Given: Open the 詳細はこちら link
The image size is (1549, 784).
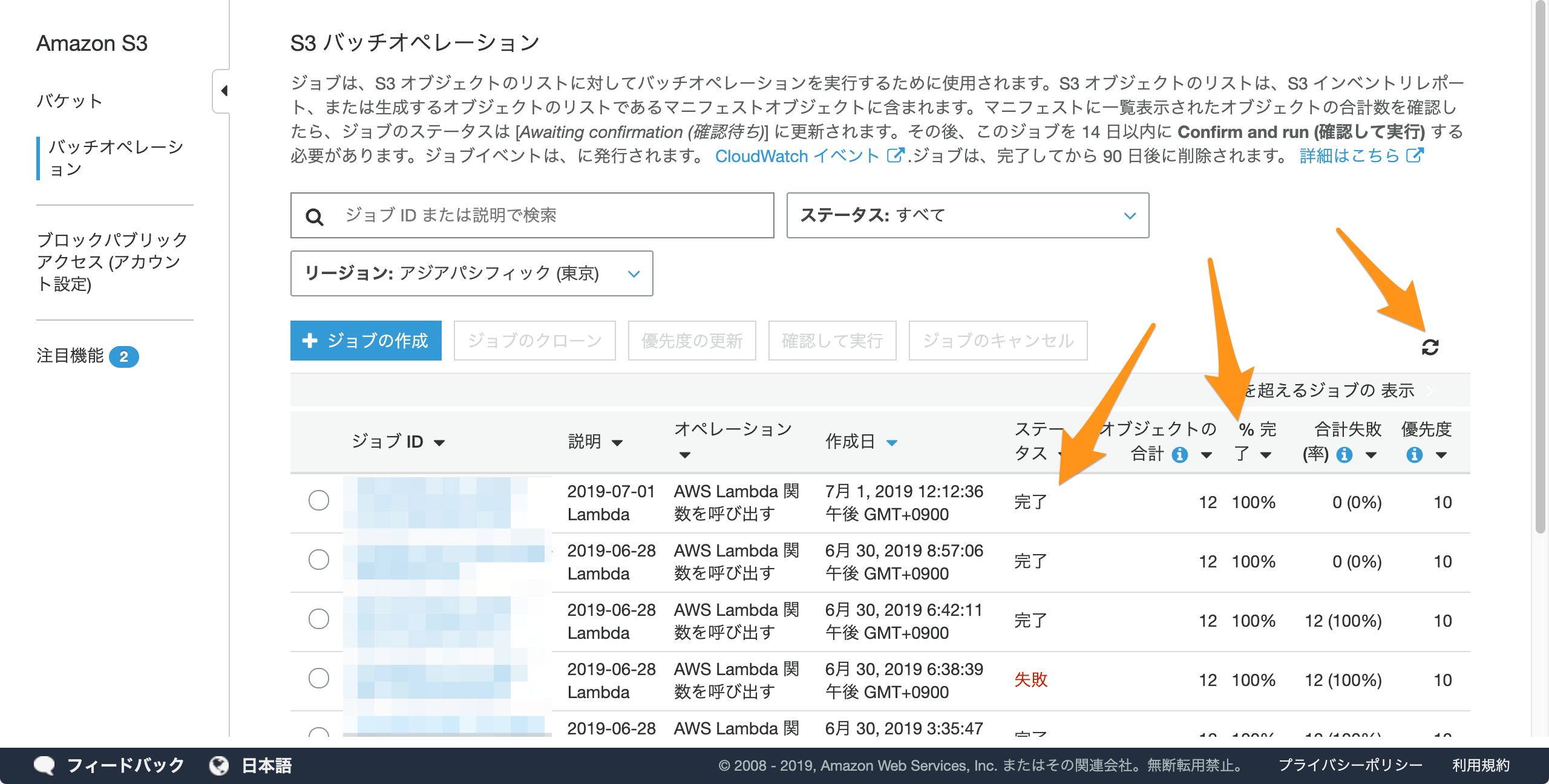Looking at the screenshot, I should click(x=1349, y=156).
